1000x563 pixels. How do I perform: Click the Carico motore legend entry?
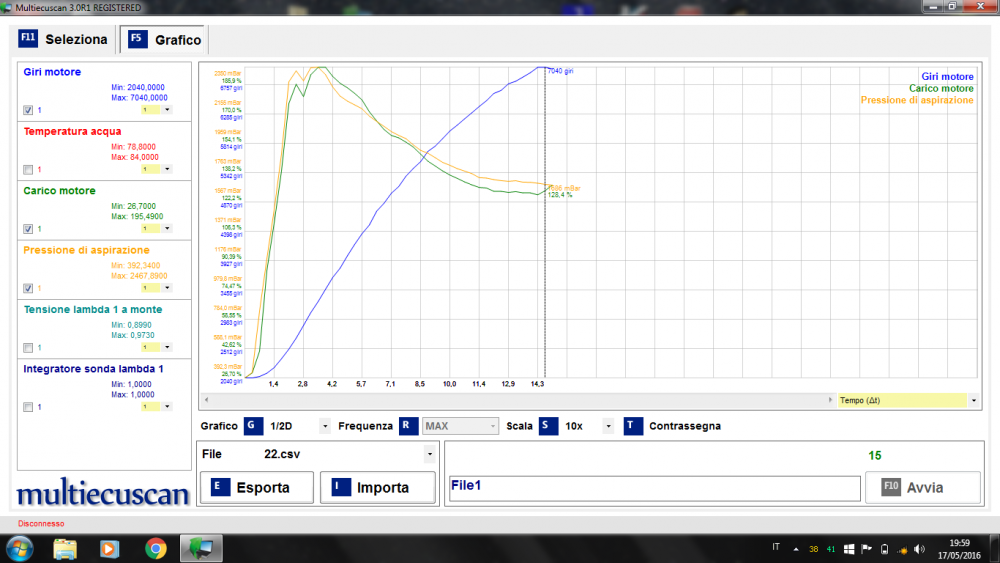(x=941, y=89)
